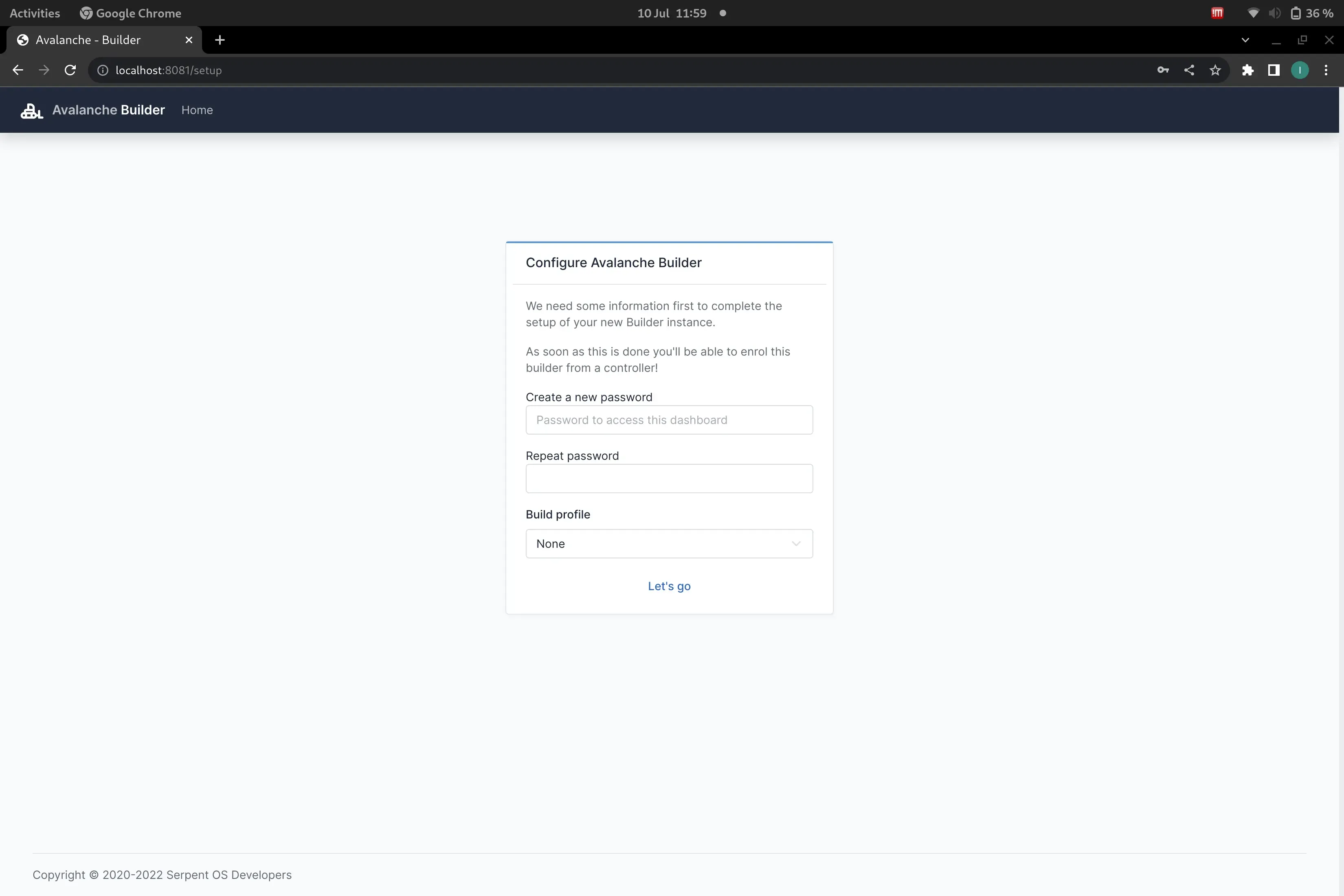The width and height of the screenshot is (1344, 896).
Task: Open the Build profile dropdown
Action: click(x=669, y=543)
